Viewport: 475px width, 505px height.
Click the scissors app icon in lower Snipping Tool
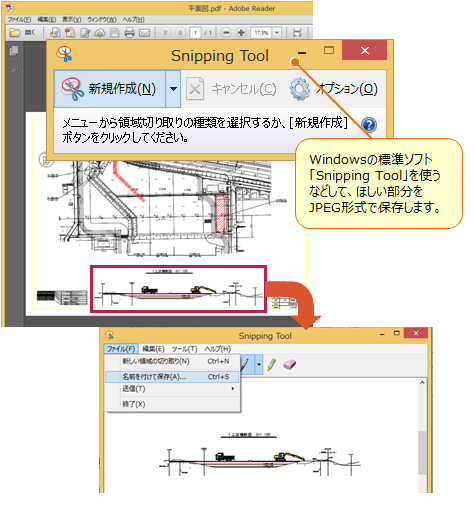(x=109, y=335)
